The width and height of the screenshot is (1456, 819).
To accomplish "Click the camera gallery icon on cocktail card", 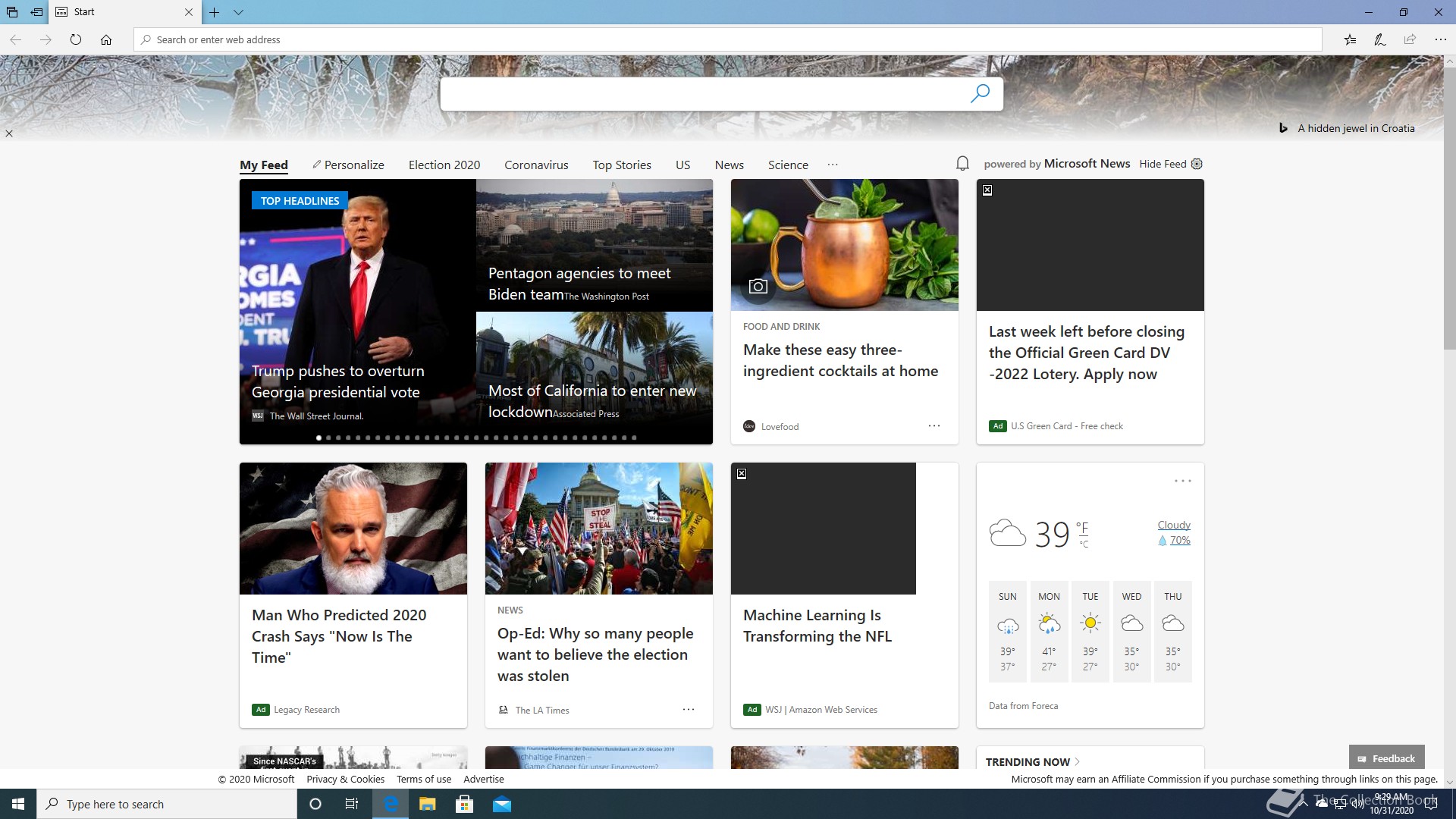I will (x=758, y=286).
